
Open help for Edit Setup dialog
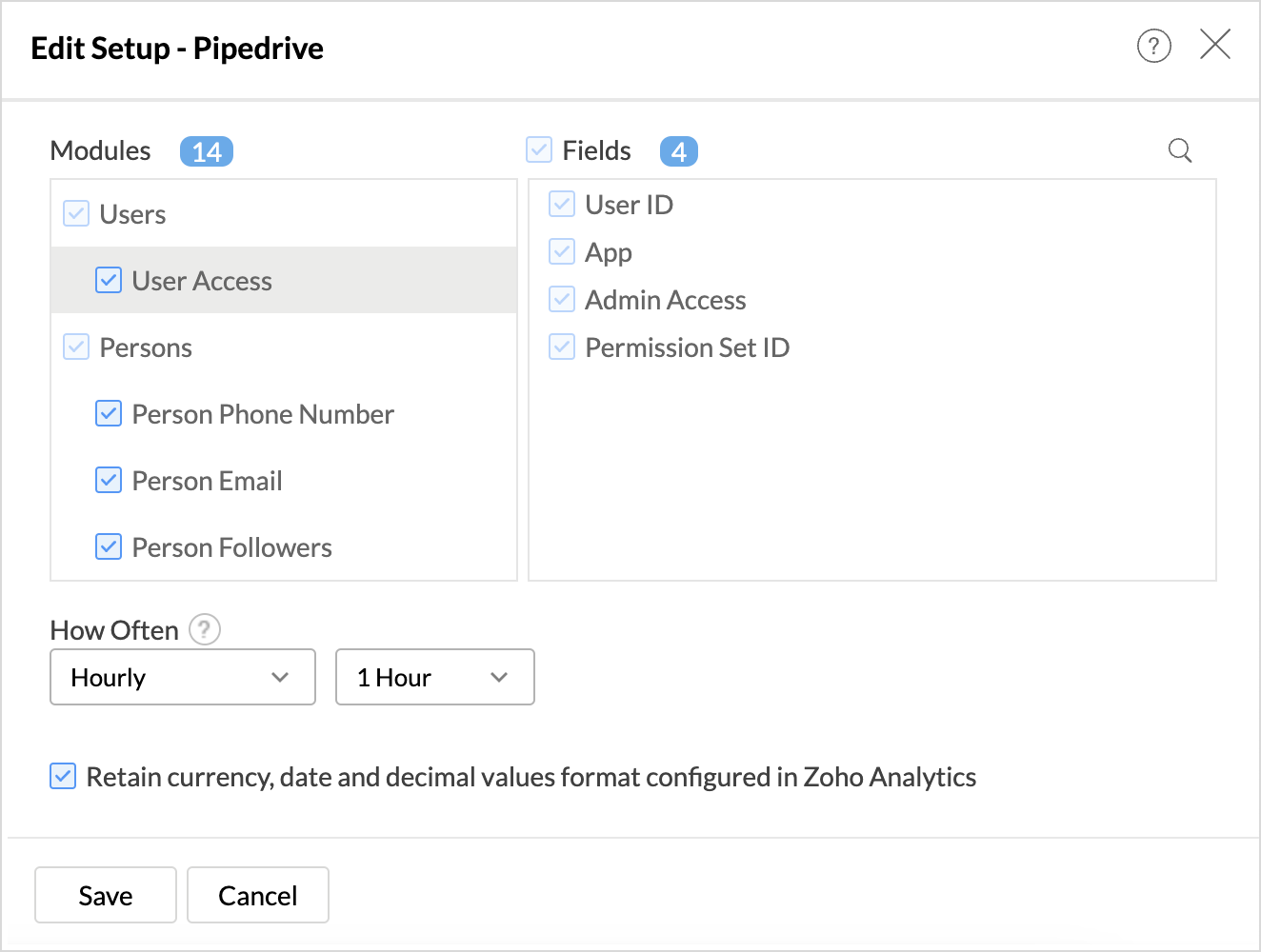[x=1153, y=46]
